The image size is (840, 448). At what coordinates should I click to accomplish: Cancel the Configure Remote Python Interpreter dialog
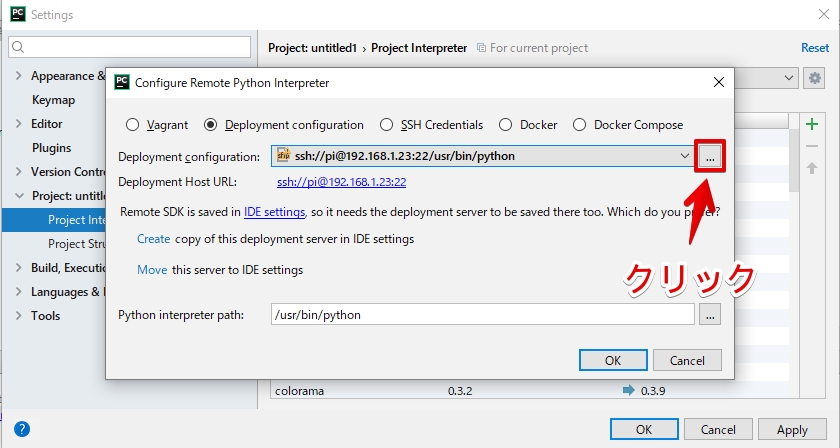point(687,361)
